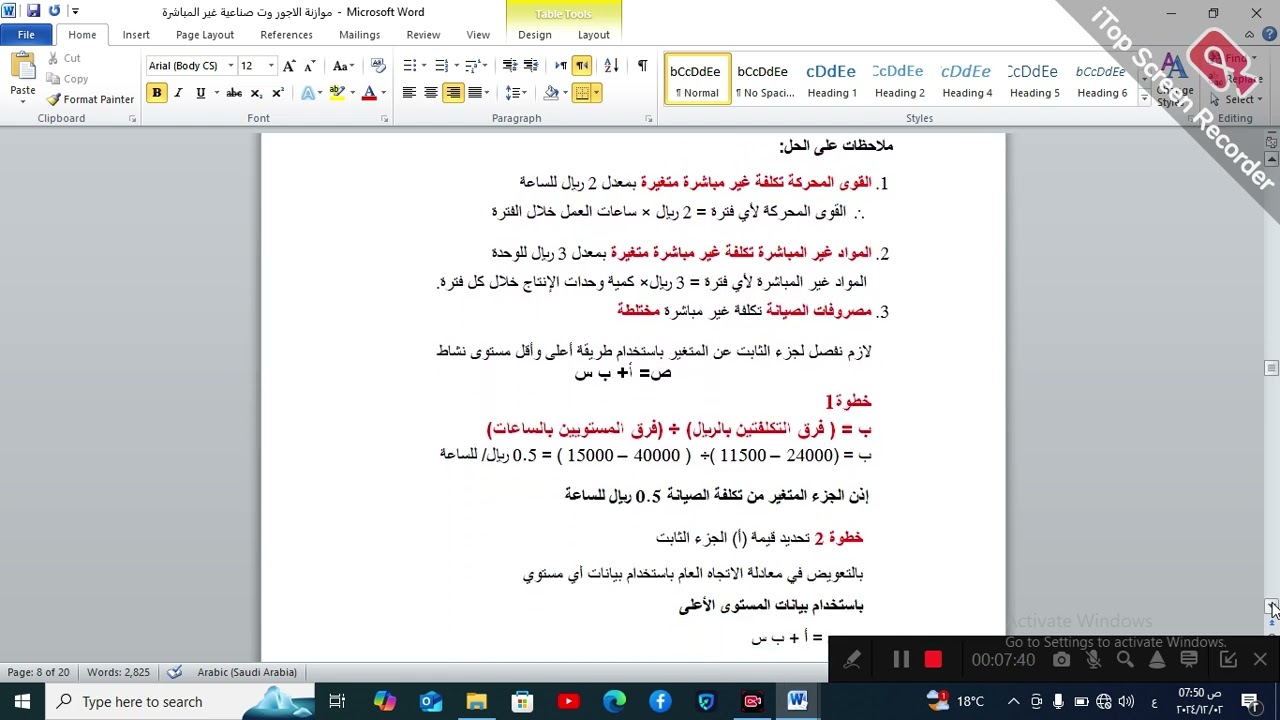Justify the paragraph text

click(x=475, y=93)
